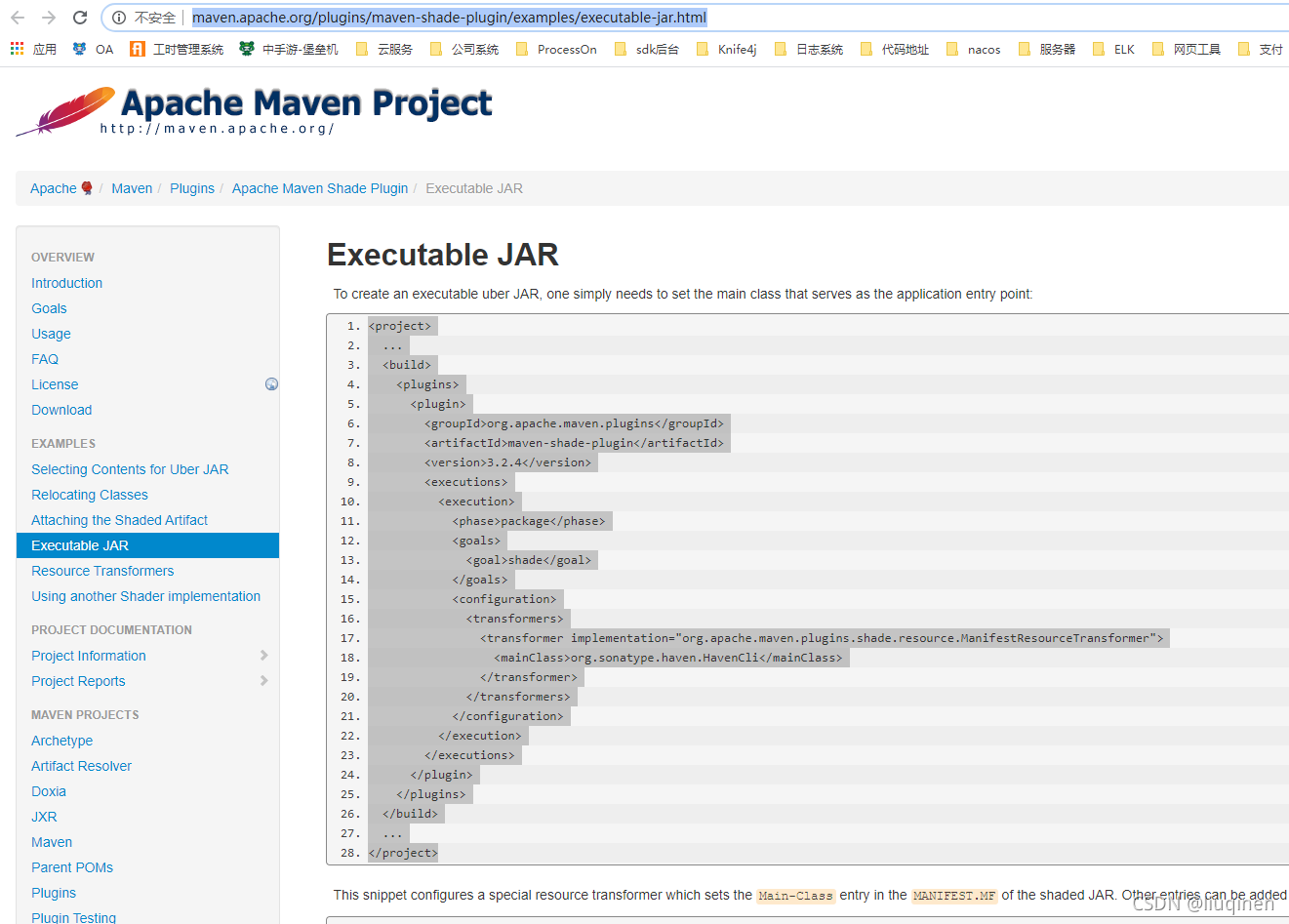This screenshot has width=1289, height=924.
Task: Open the ELK bookmark folder
Action: point(1114,49)
